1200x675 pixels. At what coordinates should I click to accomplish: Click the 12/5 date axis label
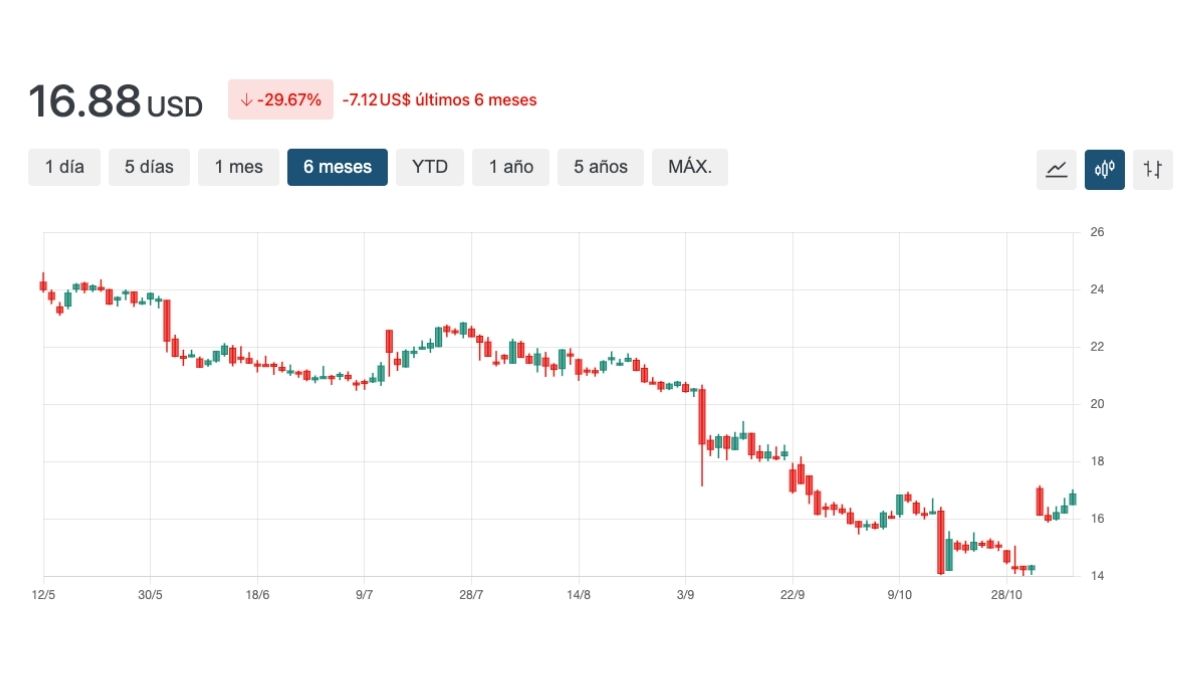click(43, 595)
